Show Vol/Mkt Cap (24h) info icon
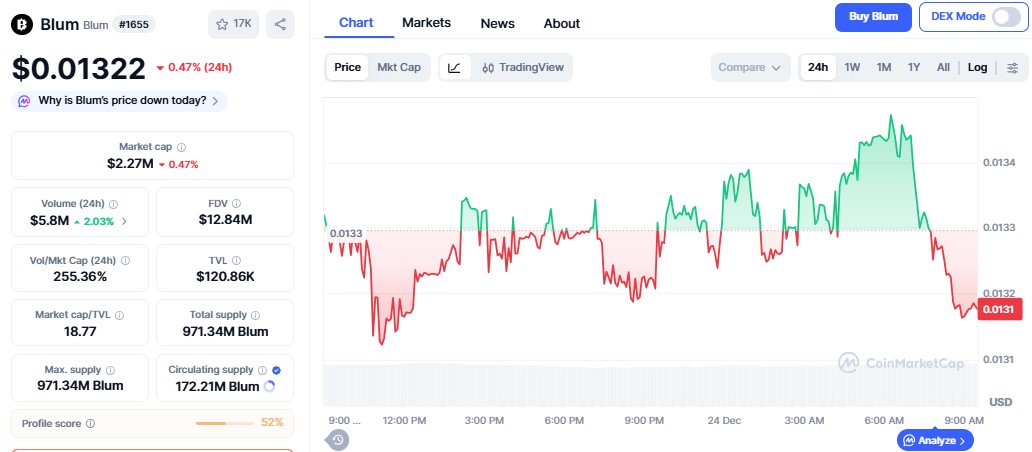This screenshot has height=452, width=1032. coord(125,261)
